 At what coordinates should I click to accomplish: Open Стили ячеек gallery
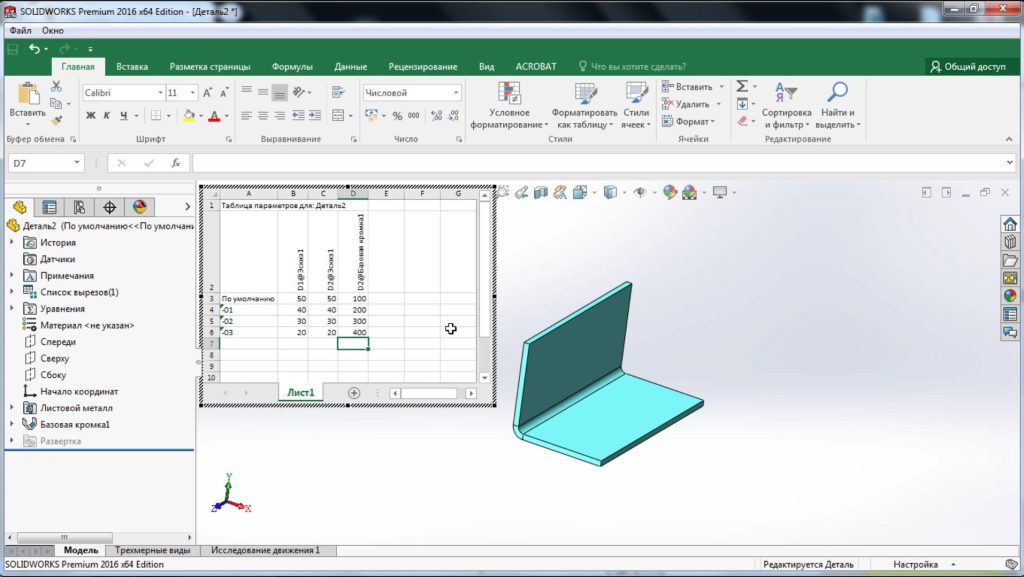pos(635,105)
